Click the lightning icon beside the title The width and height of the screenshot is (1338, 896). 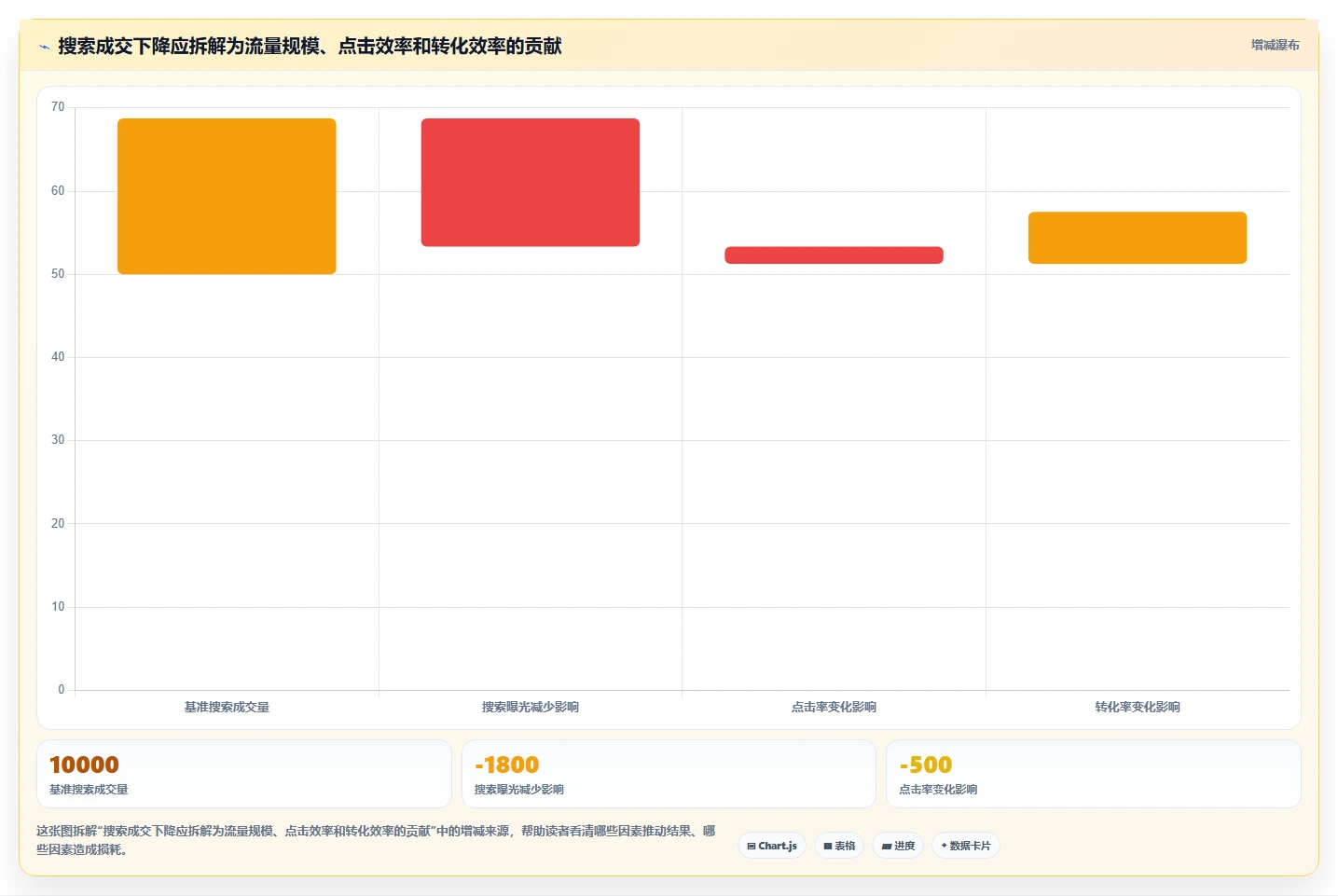click(44, 47)
